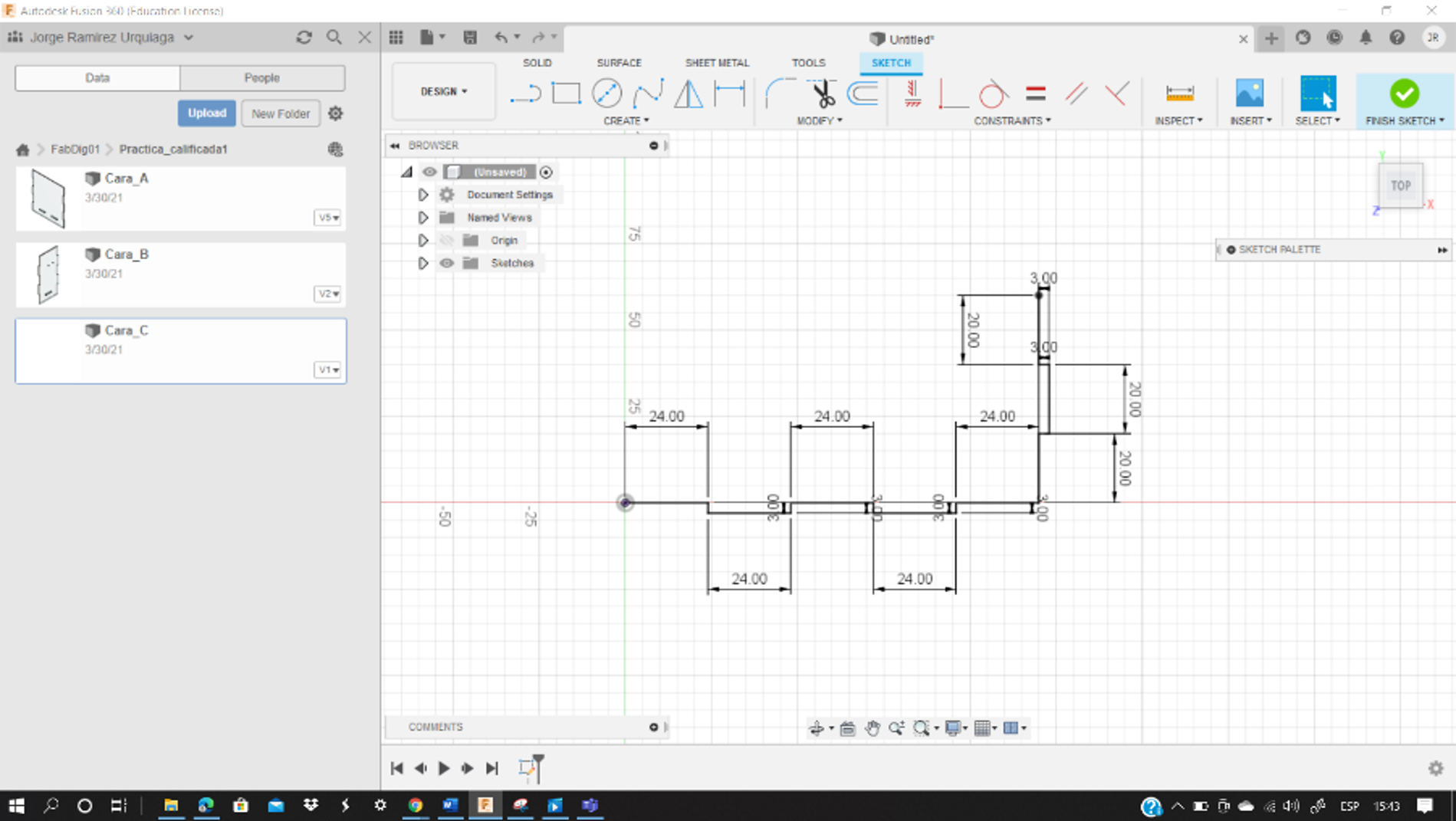Toggle visibility of the Origin folder

tap(446, 241)
